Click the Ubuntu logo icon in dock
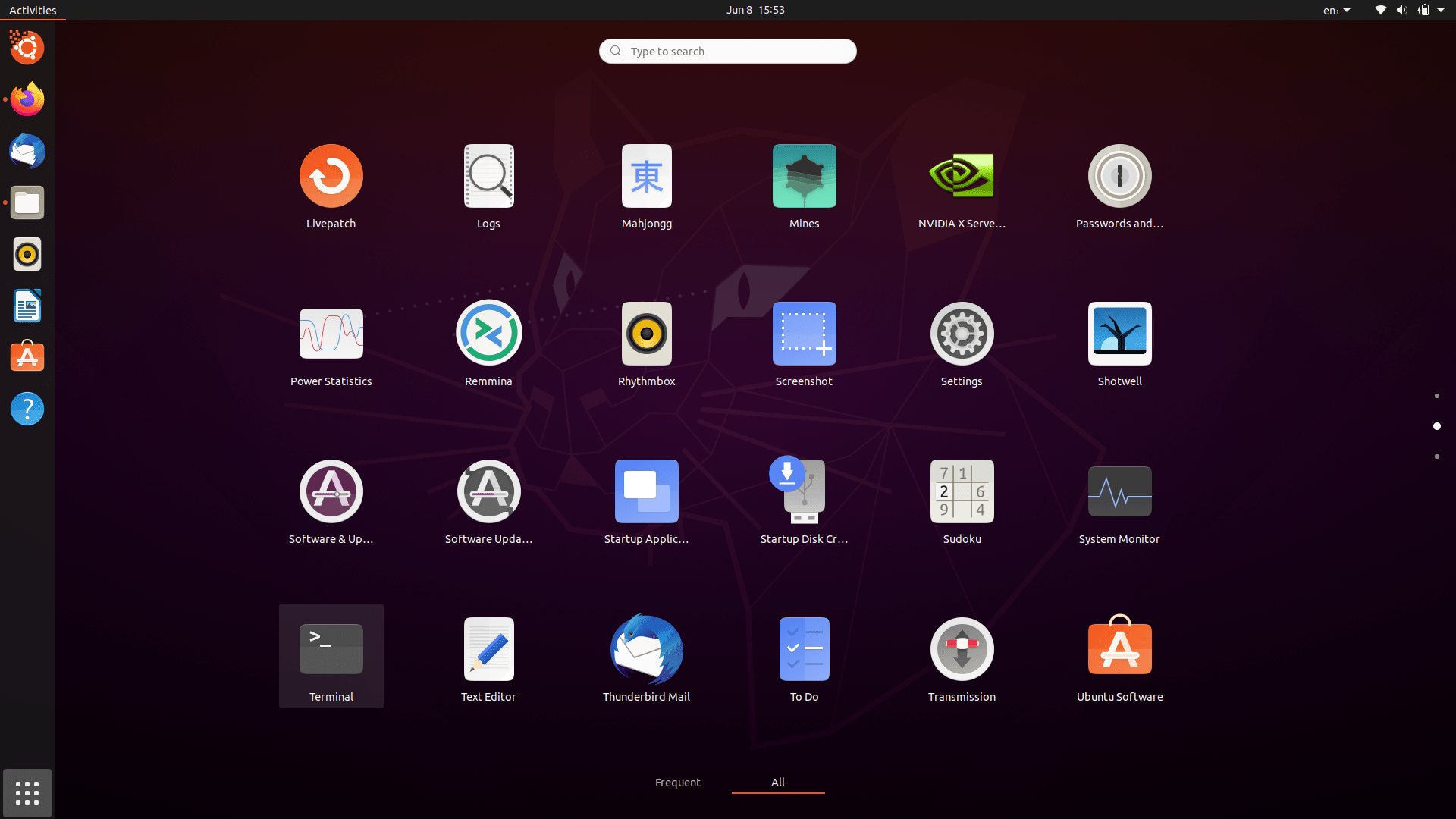Viewport: 1456px width, 819px height. coord(27,48)
